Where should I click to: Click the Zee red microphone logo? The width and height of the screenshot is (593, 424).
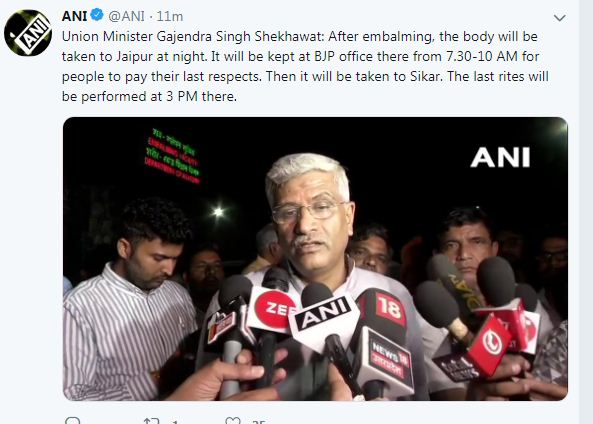pyautogui.click(x=274, y=309)
